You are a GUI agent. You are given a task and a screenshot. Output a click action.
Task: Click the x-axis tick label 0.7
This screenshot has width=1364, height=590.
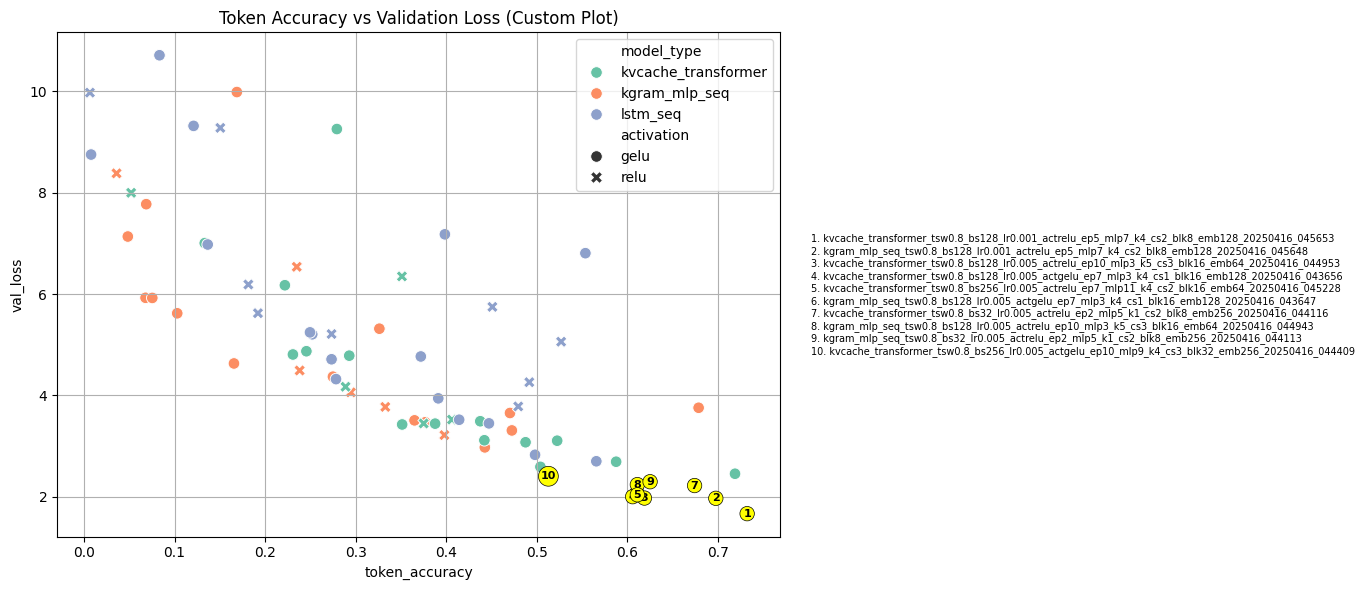(718, 551)
